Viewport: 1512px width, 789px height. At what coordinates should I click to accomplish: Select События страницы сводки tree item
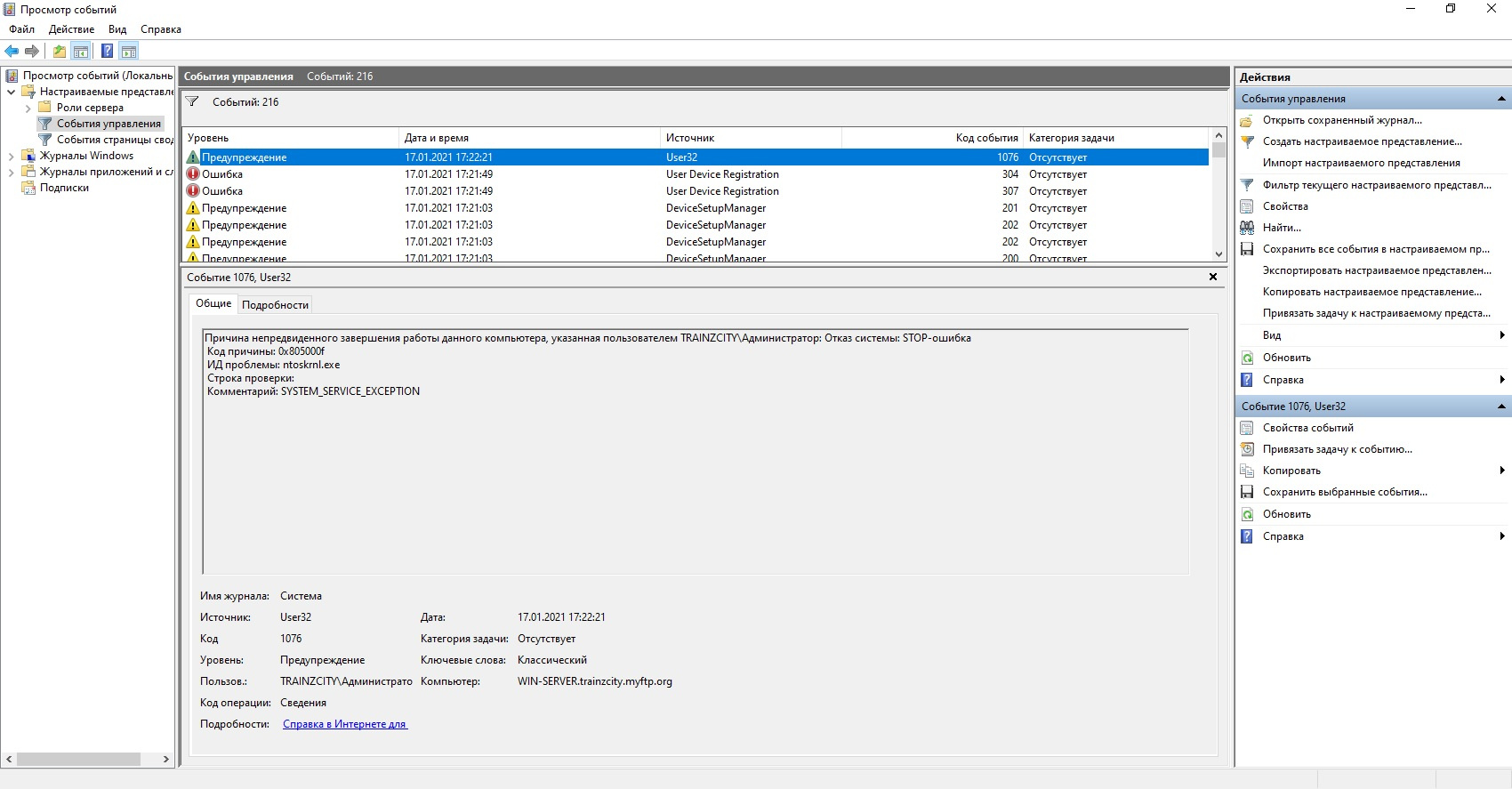tap(115, 140)
